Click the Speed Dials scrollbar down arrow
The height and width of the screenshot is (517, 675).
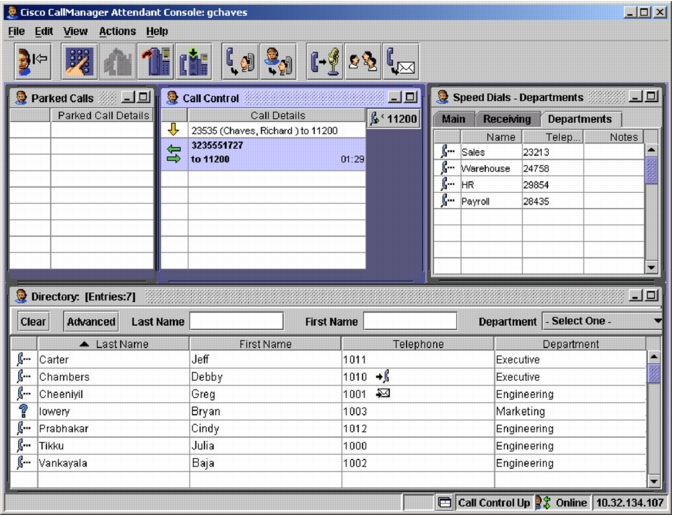(651, 267)
